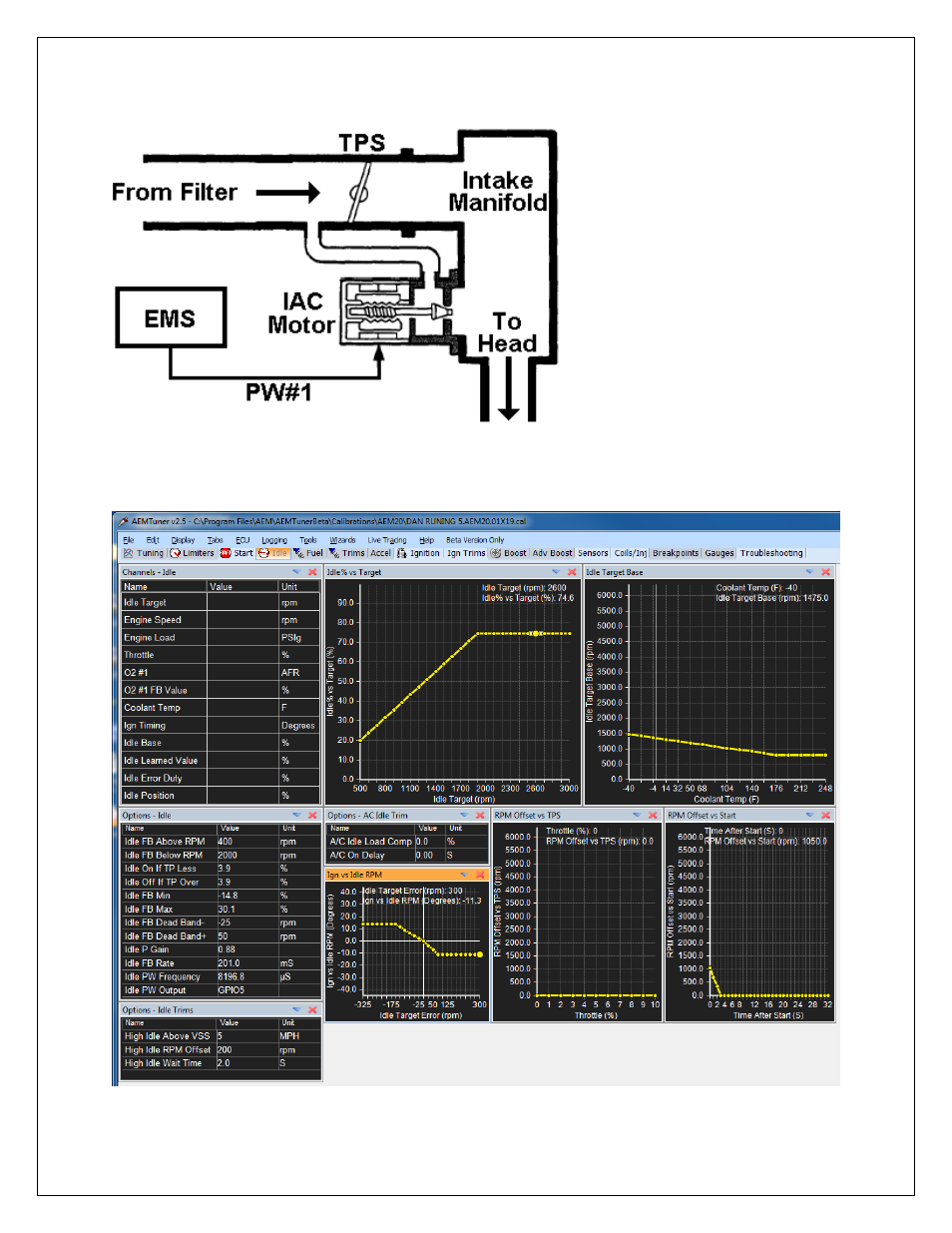Close the RPM Offset vs Start panel
Image resolution: width=952 pixels, height=1233 pixels.
(x=825, y=815)
